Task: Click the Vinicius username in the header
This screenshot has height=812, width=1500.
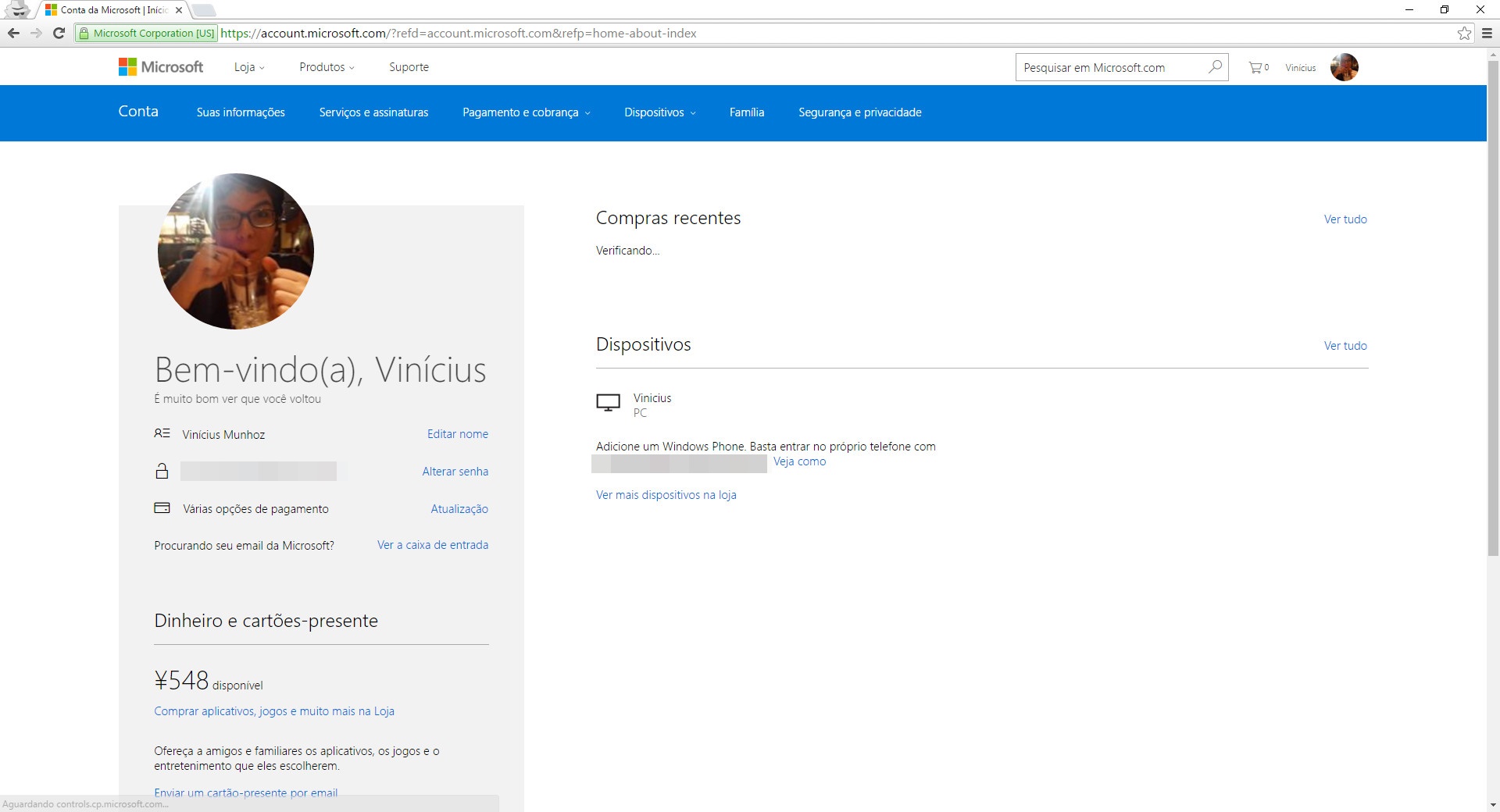Action: click(x=1301, y=68)
